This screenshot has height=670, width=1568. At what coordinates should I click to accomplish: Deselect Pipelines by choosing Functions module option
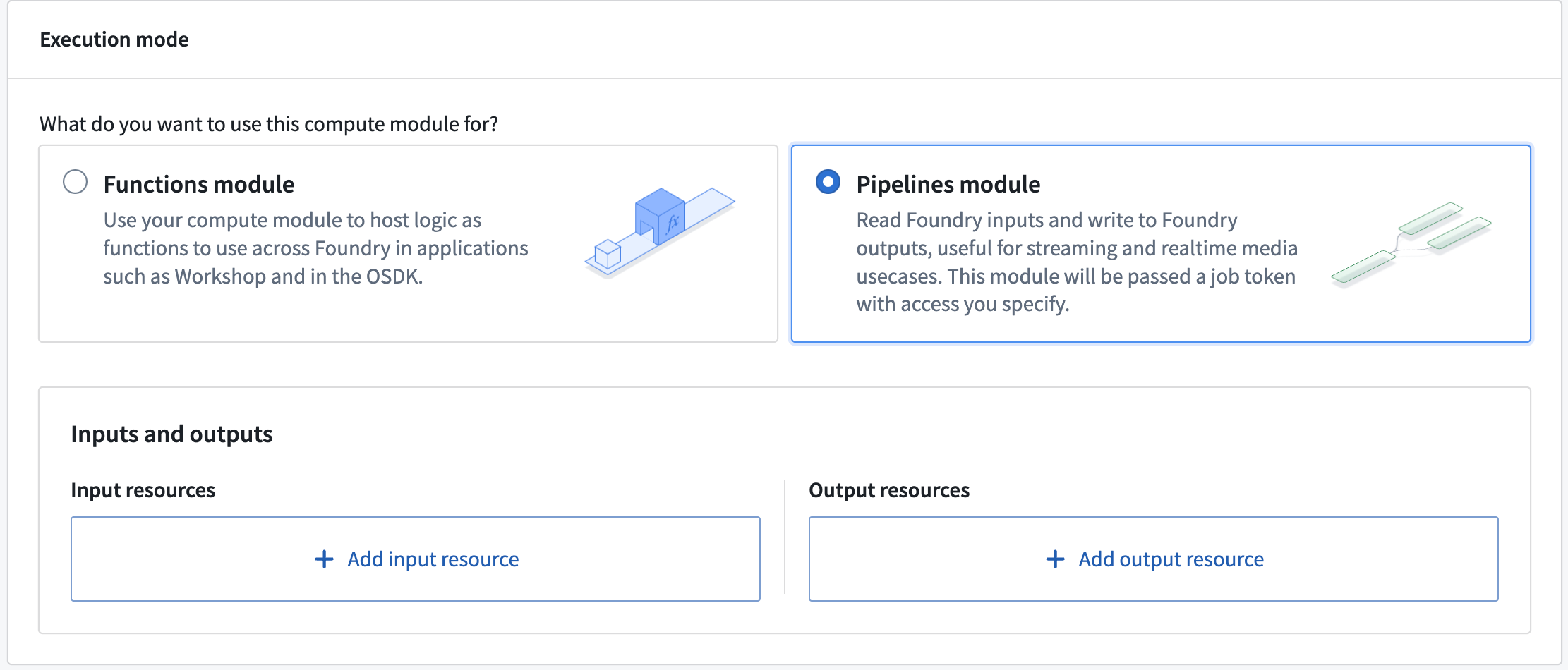point(76,183)
